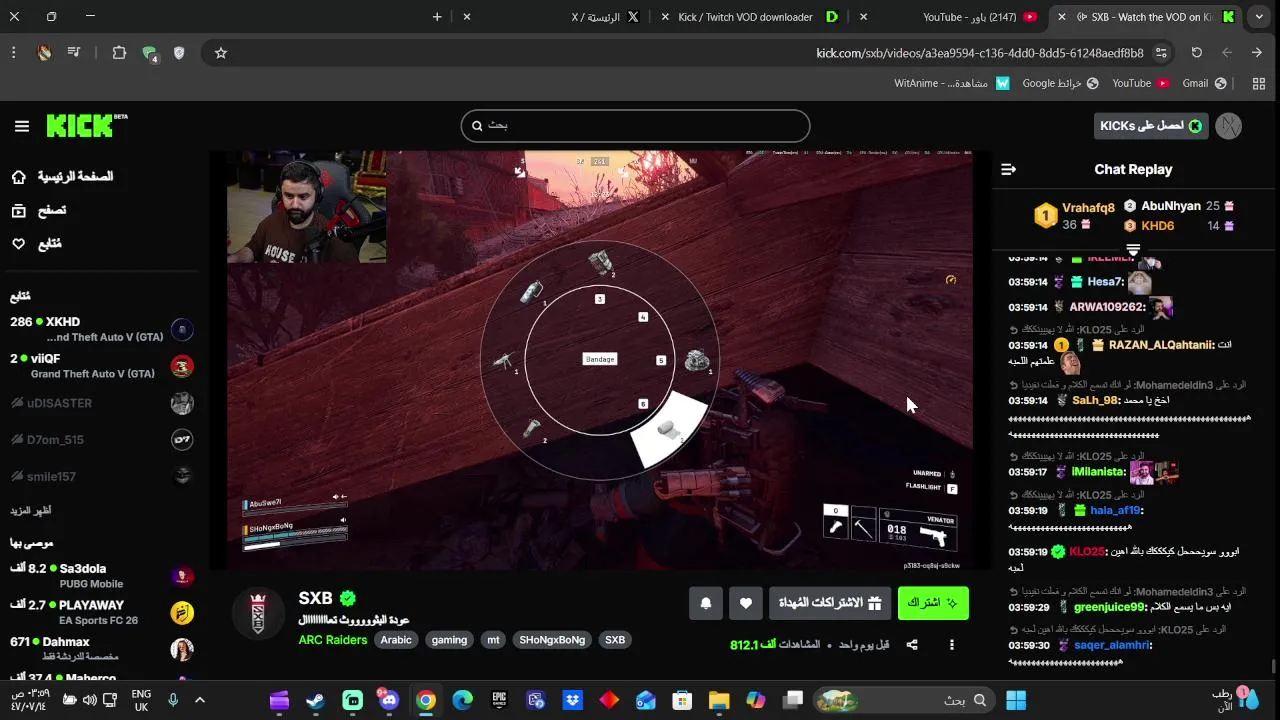1280x720 pixels.
Task: Click the notification bell button under the video
Action: point(706,603)
